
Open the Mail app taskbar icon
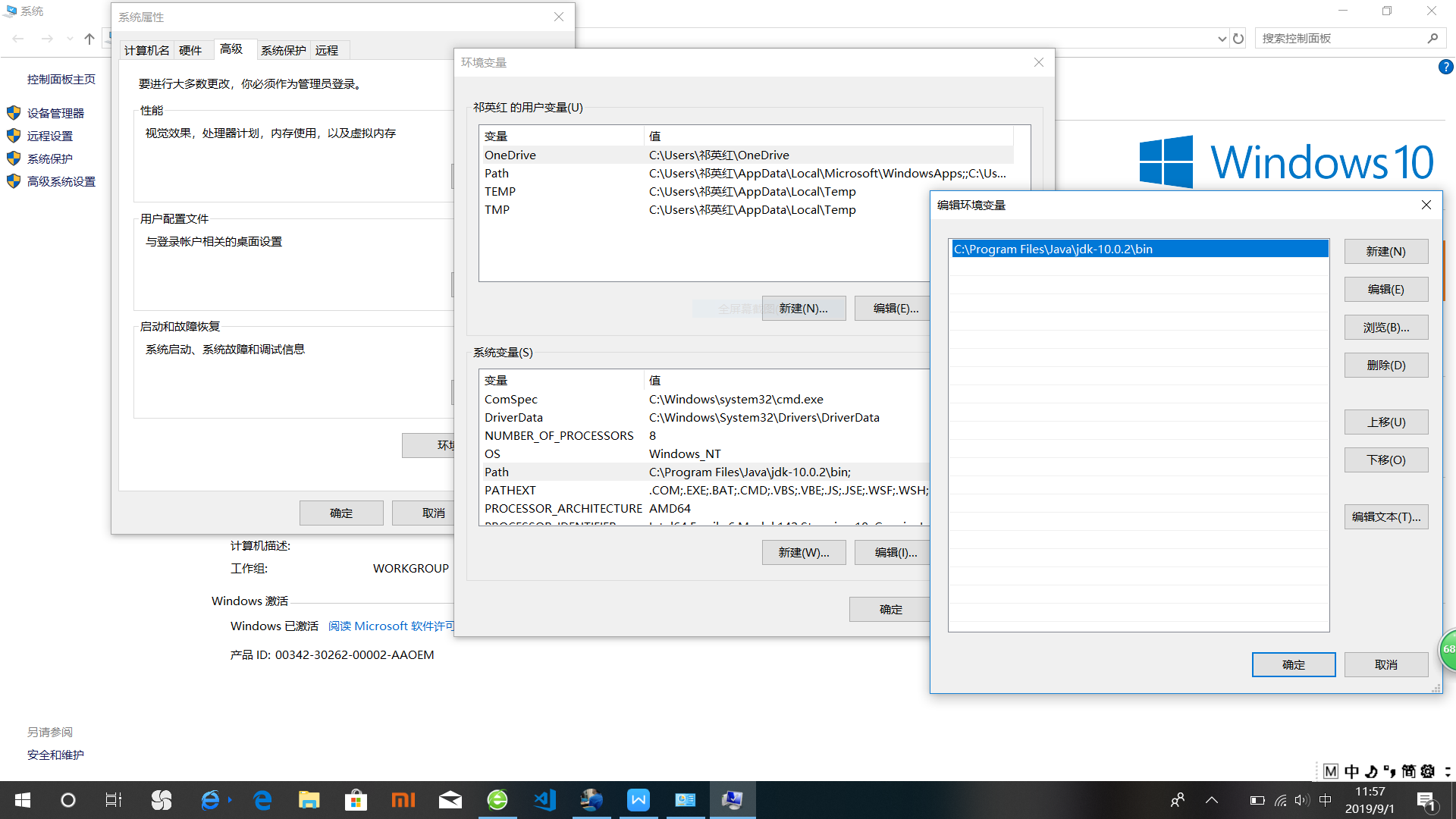(450, 800)
